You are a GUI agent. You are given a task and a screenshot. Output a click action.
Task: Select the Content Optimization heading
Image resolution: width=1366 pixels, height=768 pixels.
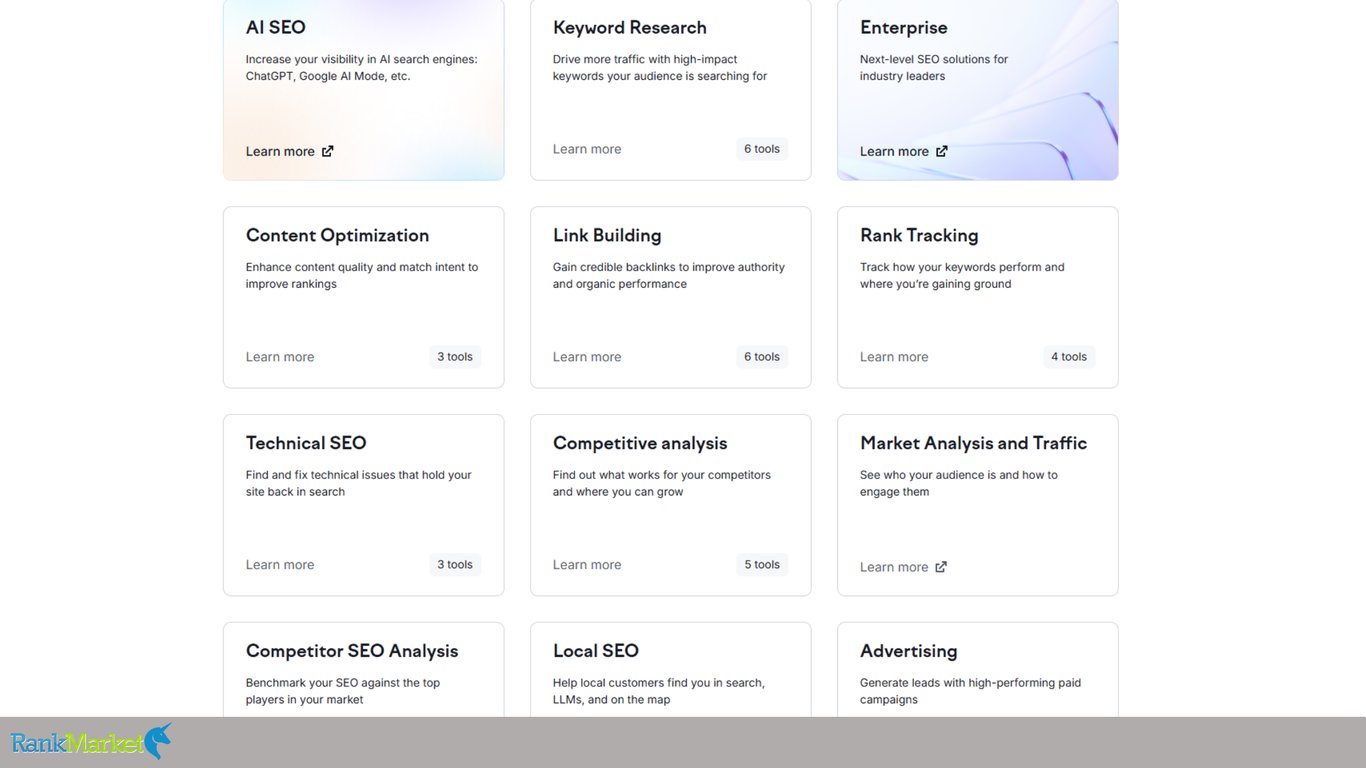pyautogui.click(x=337, y=236)
